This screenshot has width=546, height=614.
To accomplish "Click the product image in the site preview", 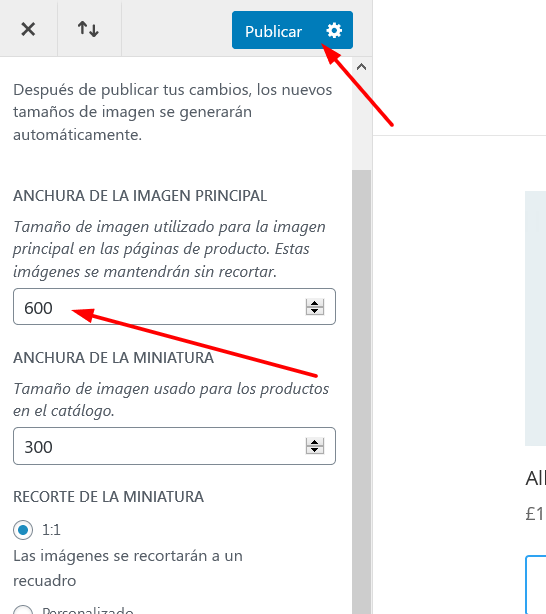I will [x=535, y=318].
